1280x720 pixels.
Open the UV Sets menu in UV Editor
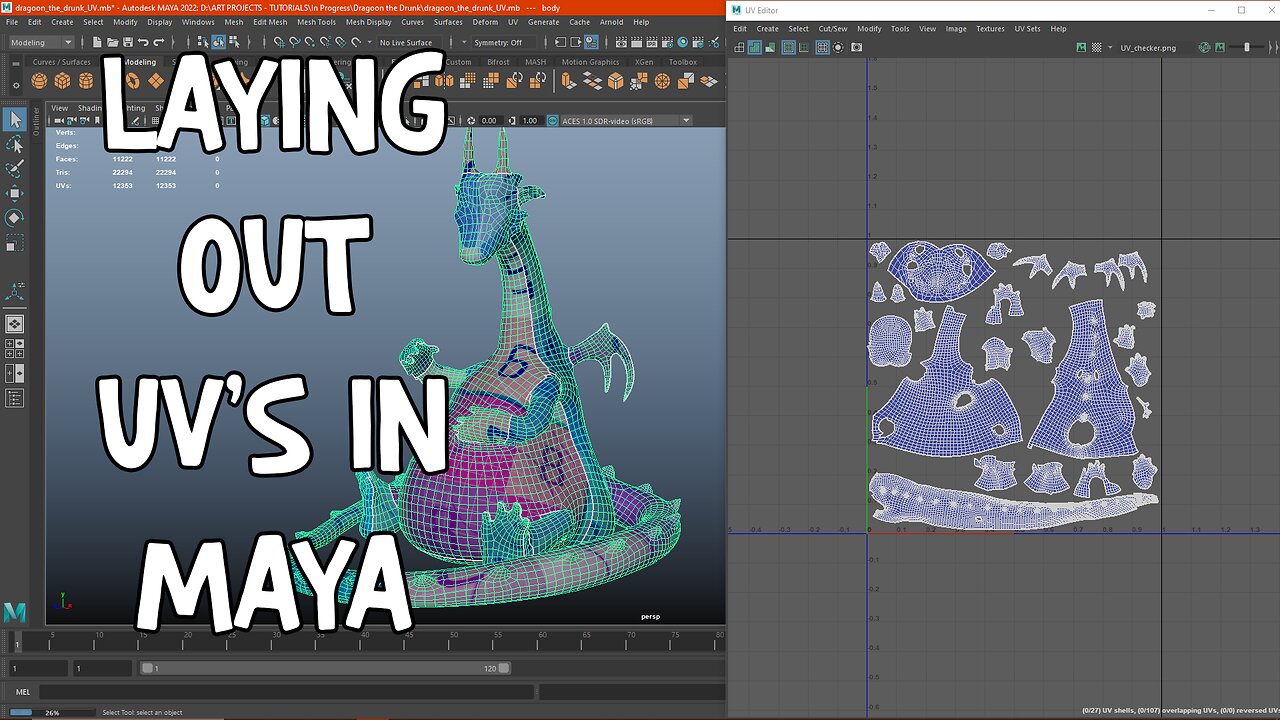click(1027, 29)
